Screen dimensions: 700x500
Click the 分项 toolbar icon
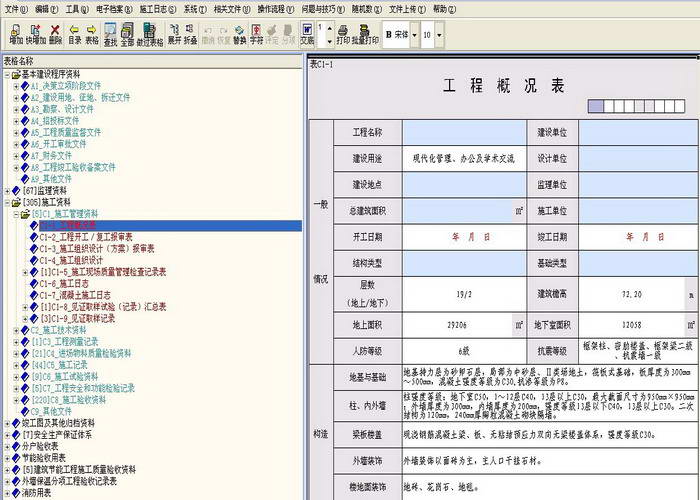coord(288,34)
